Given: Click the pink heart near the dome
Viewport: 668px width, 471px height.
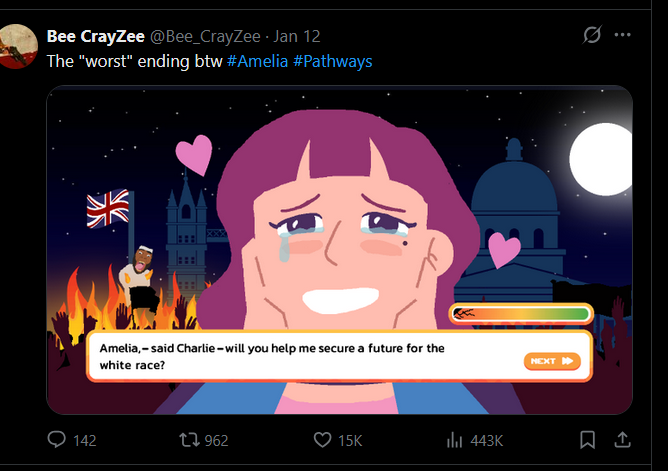Looking at the screenshot, I should [x=504, y=248].
